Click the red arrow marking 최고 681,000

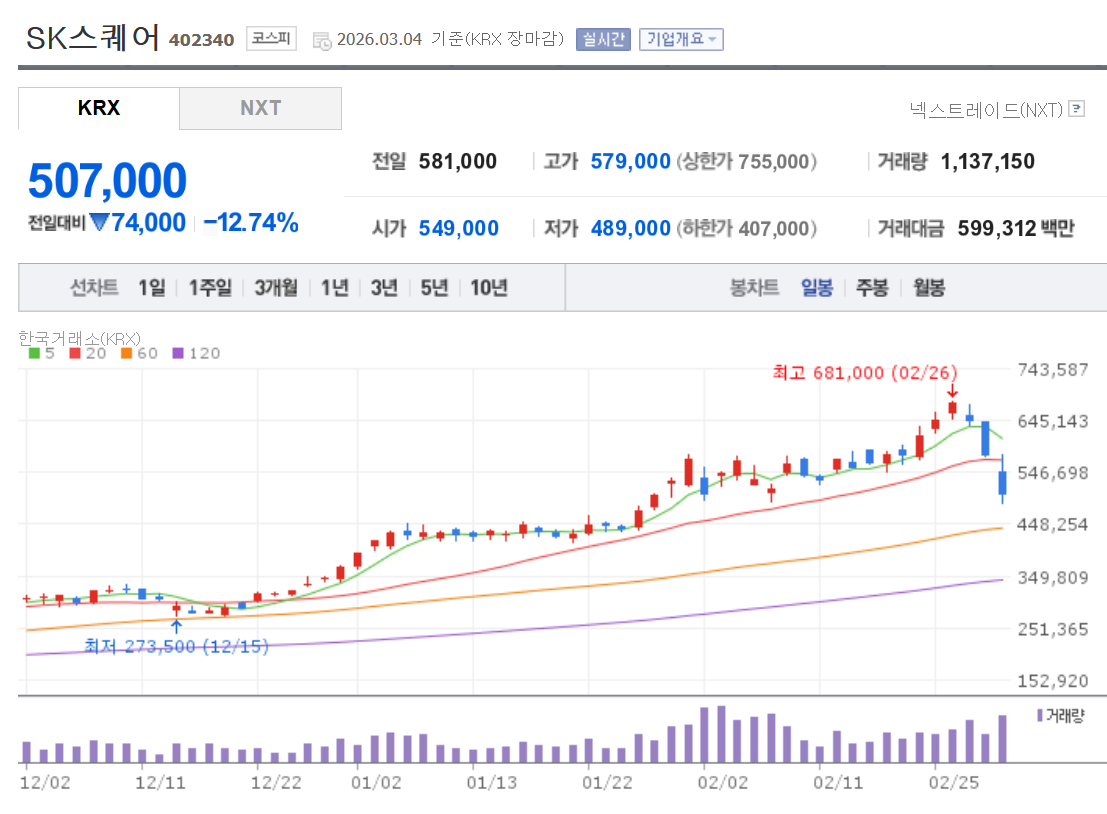[x=952, y=391]
